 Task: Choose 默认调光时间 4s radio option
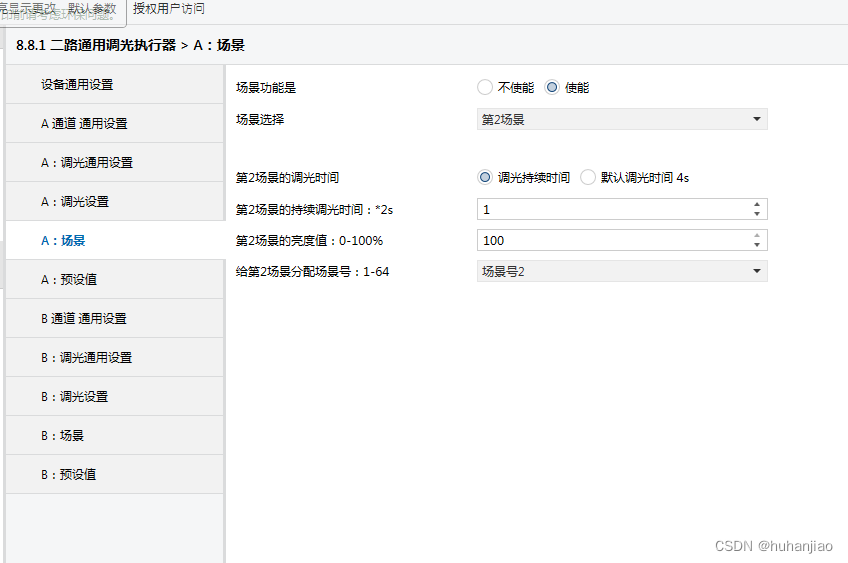(x=588, y=177)
